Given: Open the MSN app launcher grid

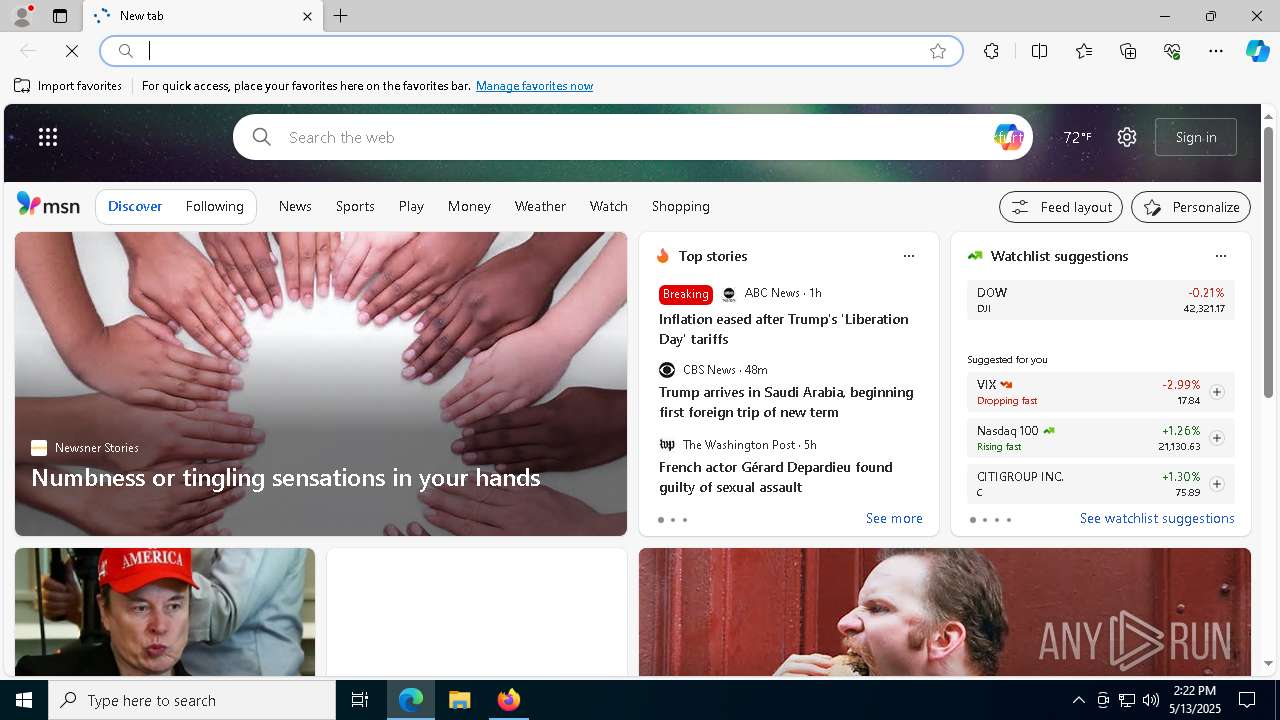Looking at the screenshot, I should pyautogui.click(x=48, y=137).
